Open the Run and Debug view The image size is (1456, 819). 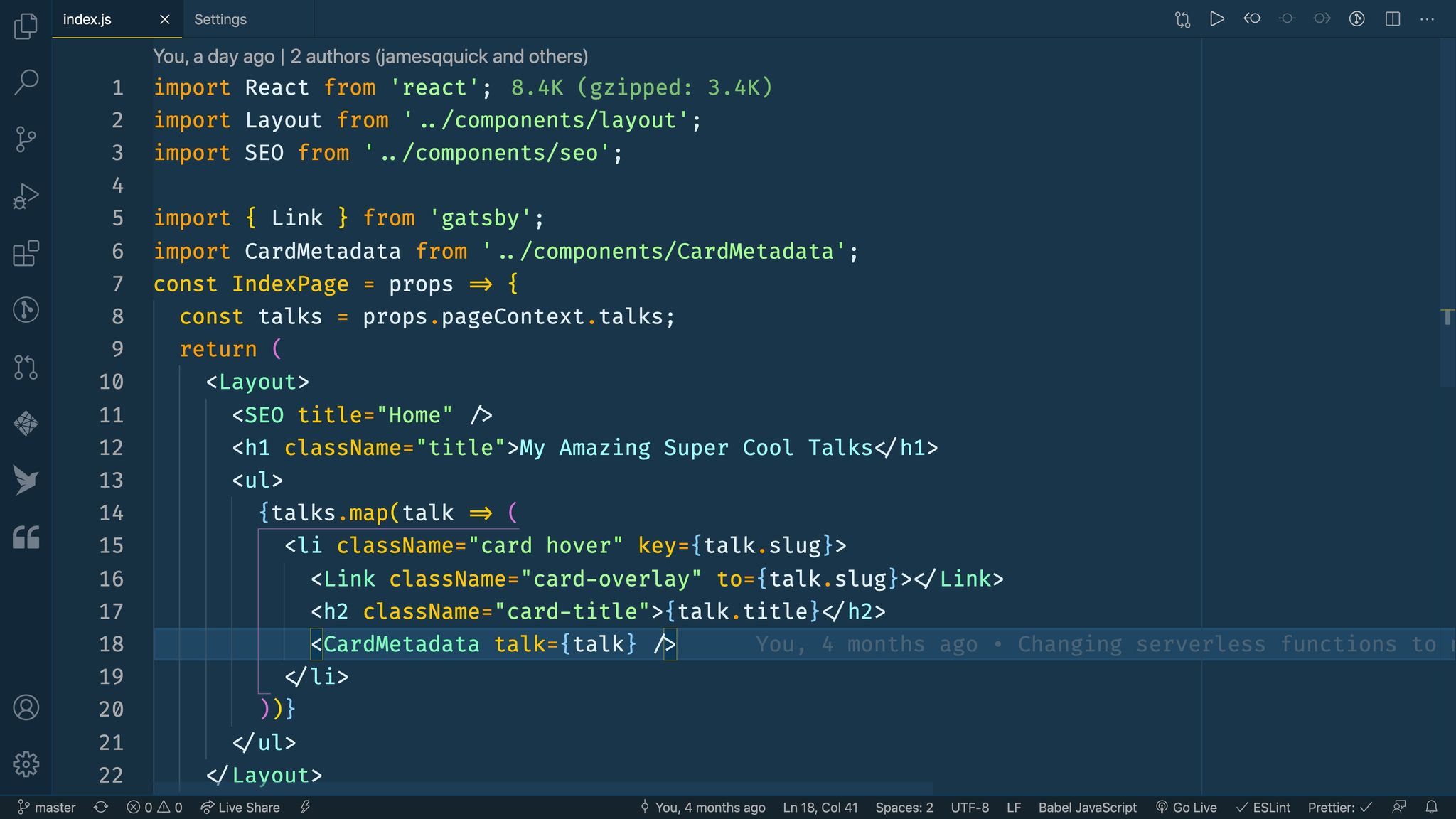[26, 196]
